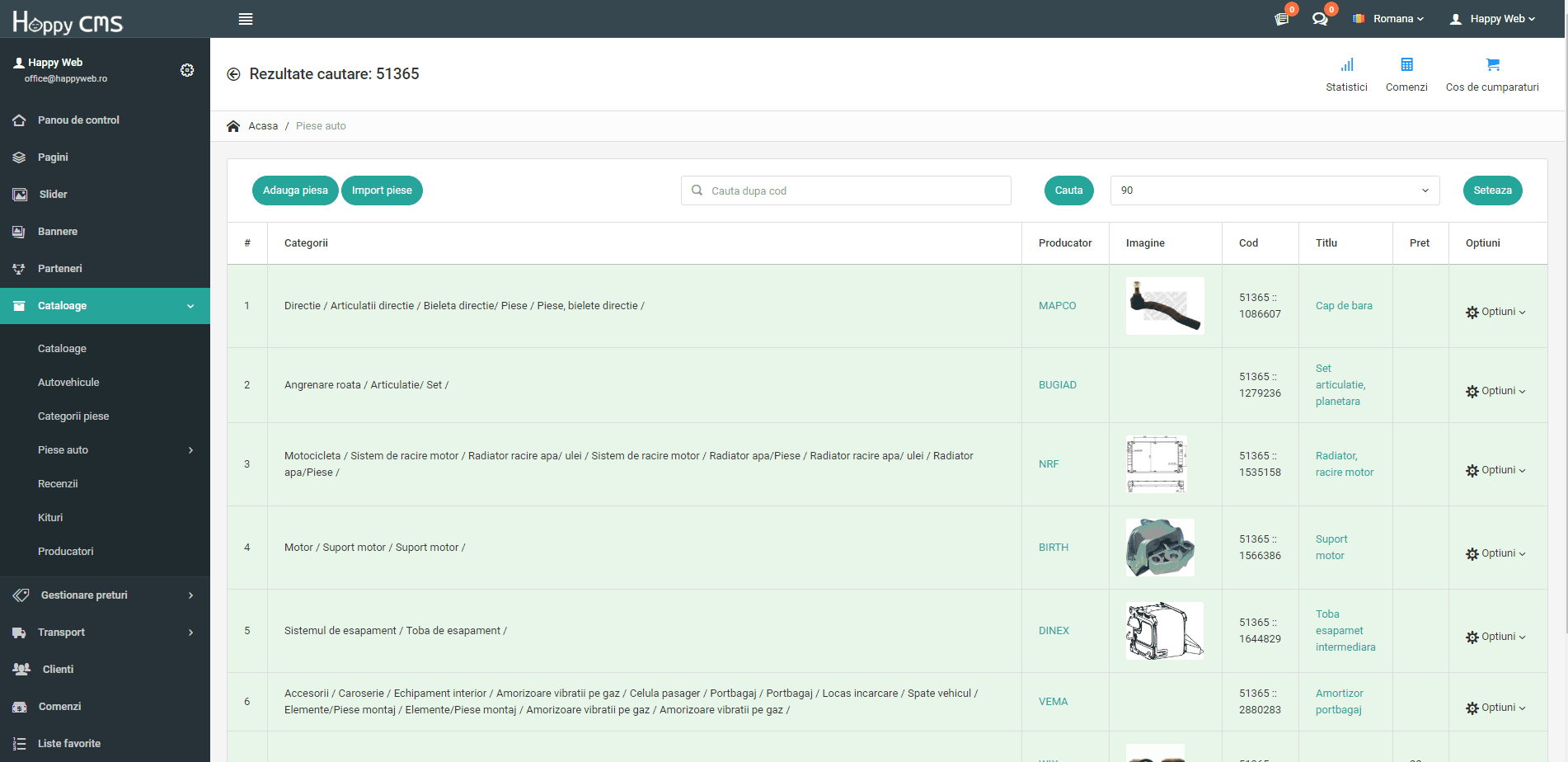The height and width of the screenshot is (762, 1568).
Task: Click the home icon in breadcrumb
Action: 233,126
